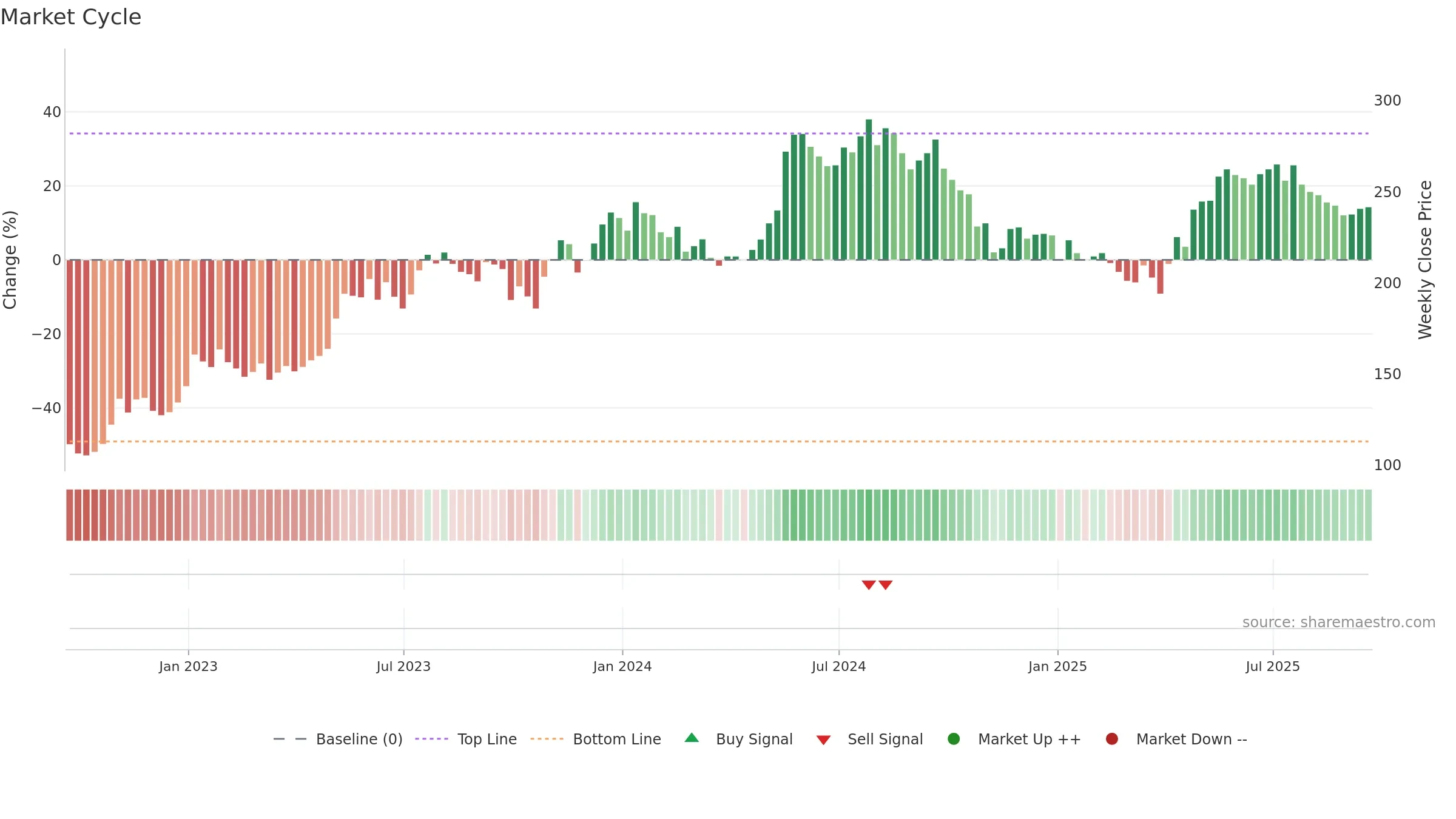Toggle the Top Line legend entry
Screen dimensions: 1456x819
tap(466, 739)
